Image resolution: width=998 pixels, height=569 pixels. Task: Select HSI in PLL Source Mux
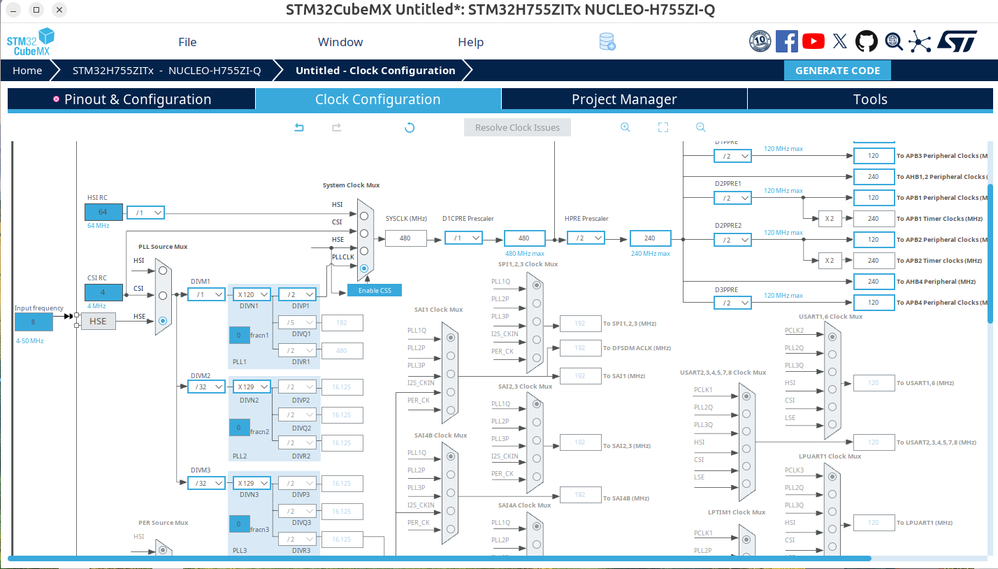click(163, 270)
